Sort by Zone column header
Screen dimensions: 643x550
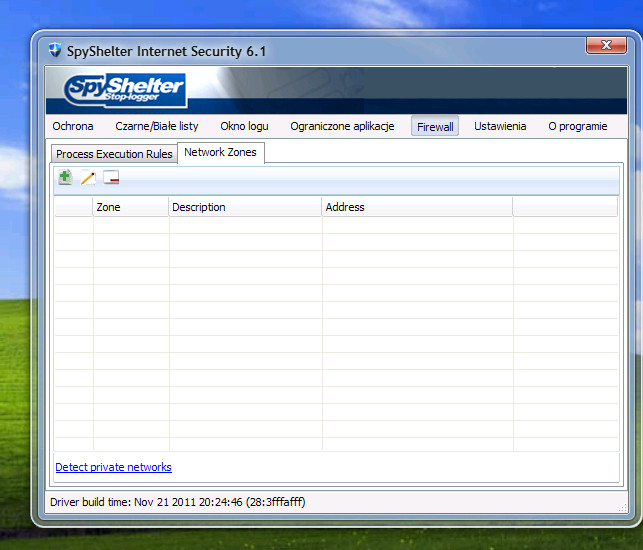point(131,207)
